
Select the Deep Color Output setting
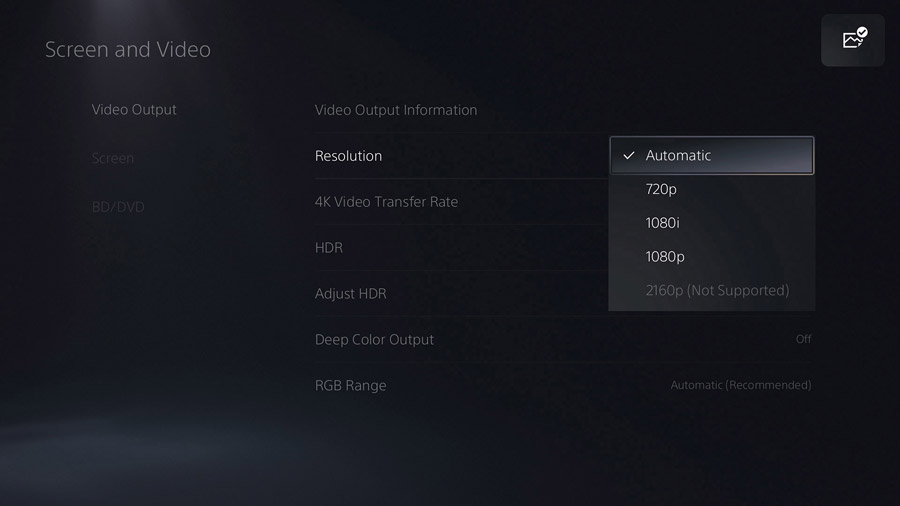coord(374,340)
